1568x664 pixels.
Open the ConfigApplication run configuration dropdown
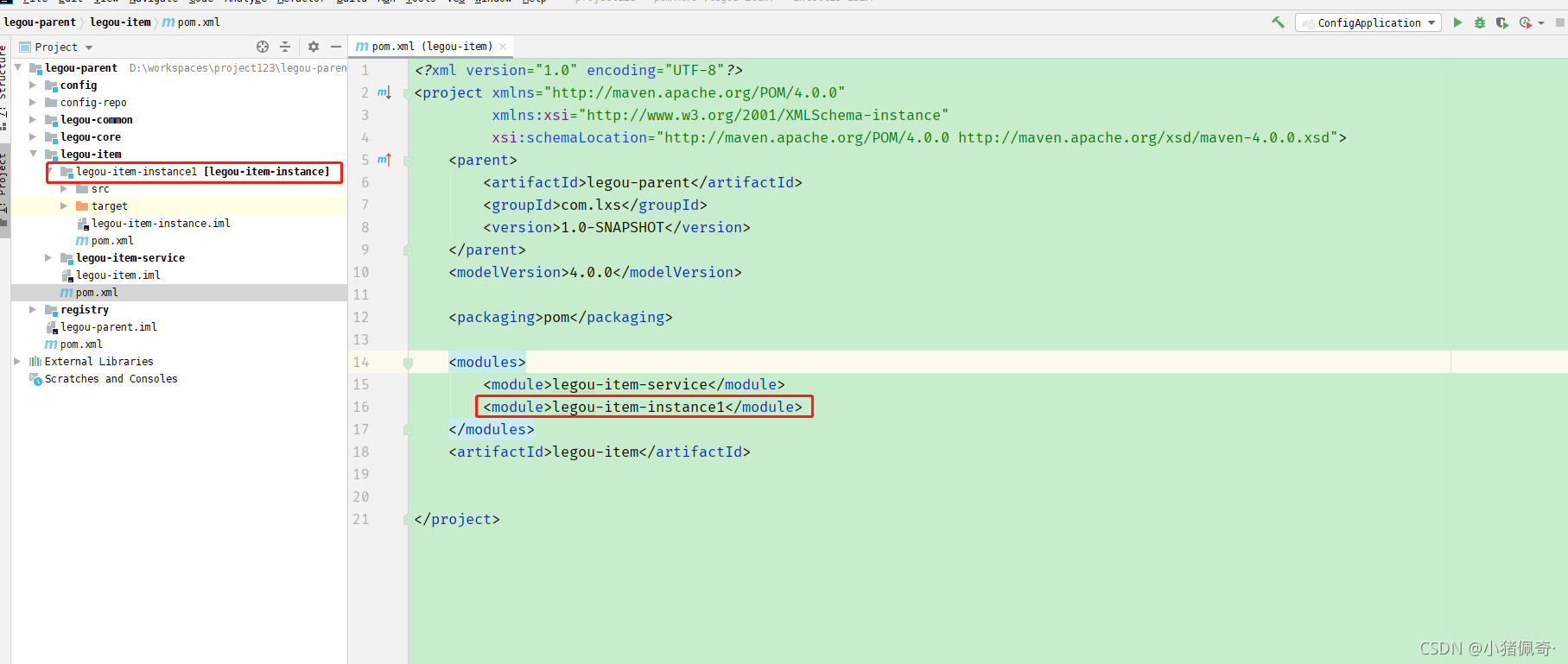[1368, 22]
